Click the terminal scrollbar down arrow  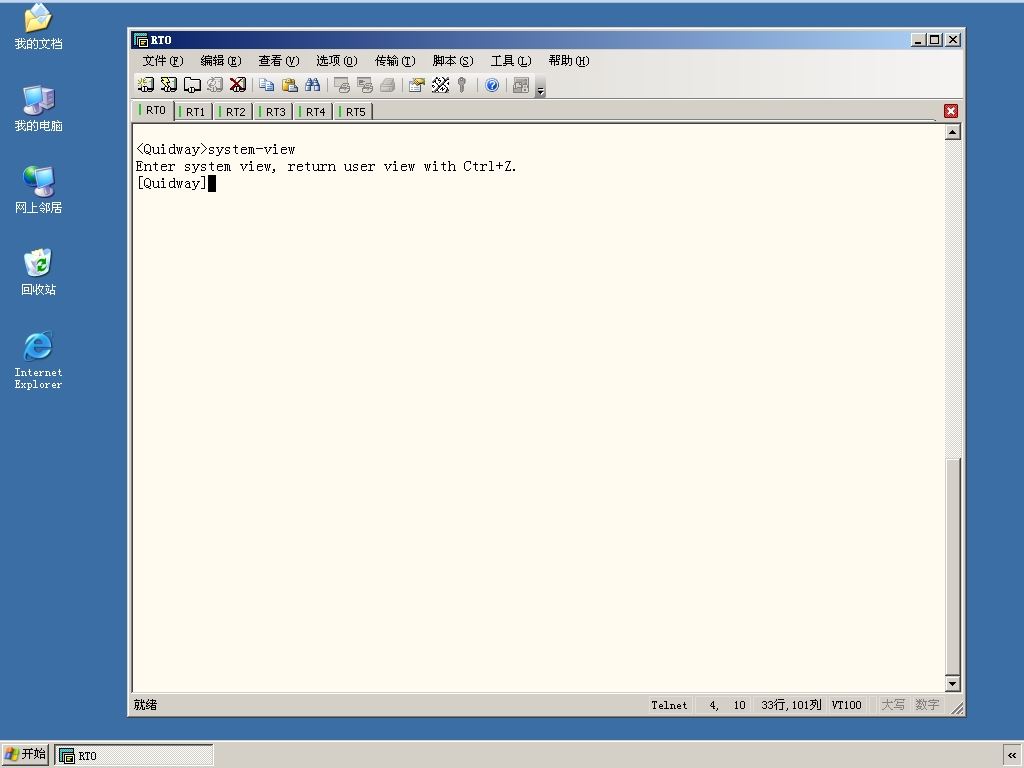click(953, 684)
